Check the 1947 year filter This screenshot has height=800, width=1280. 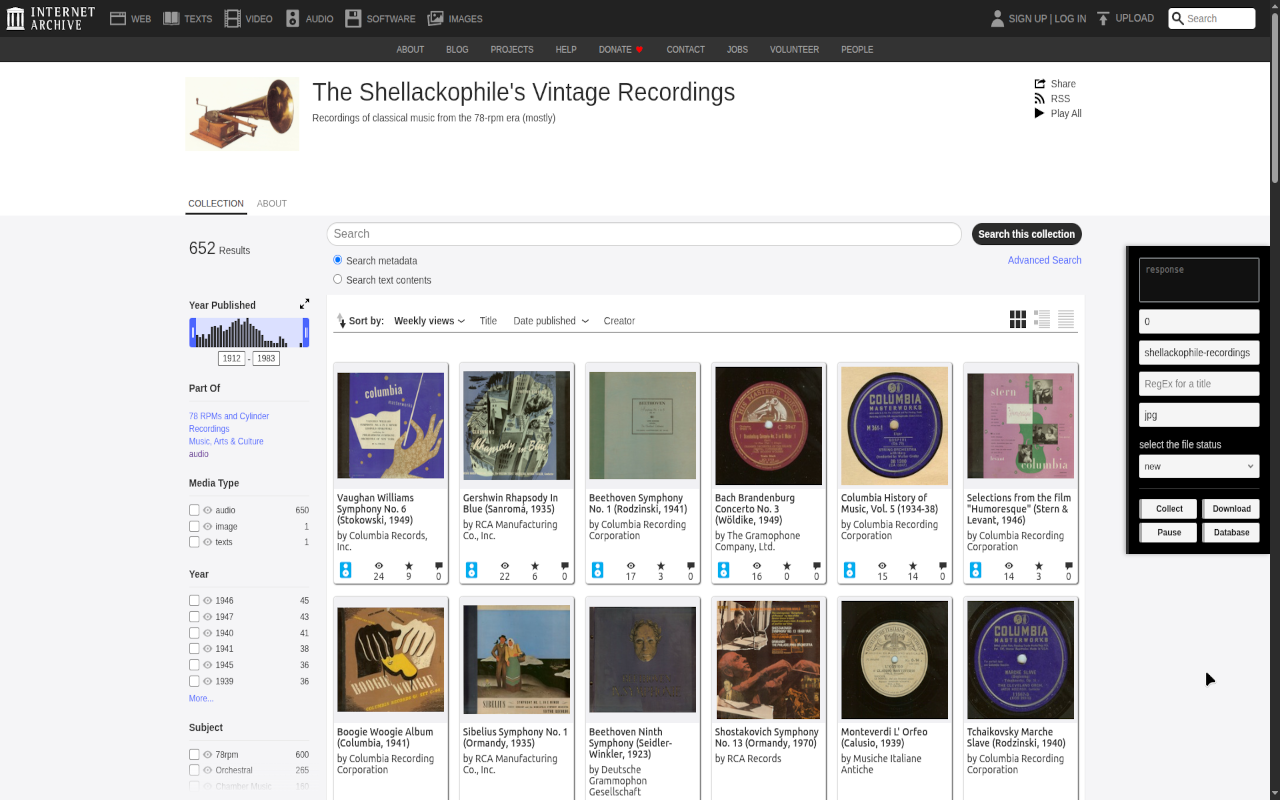pyautogui.click(x=194, y=617)
